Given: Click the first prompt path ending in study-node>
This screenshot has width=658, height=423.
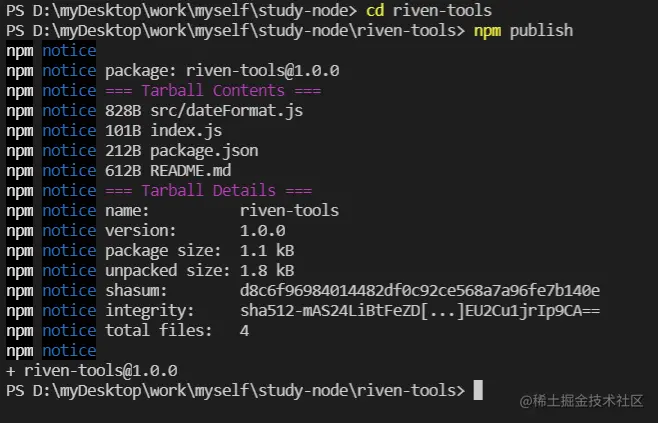Looking at the screenshot, I should click(182, 10).
